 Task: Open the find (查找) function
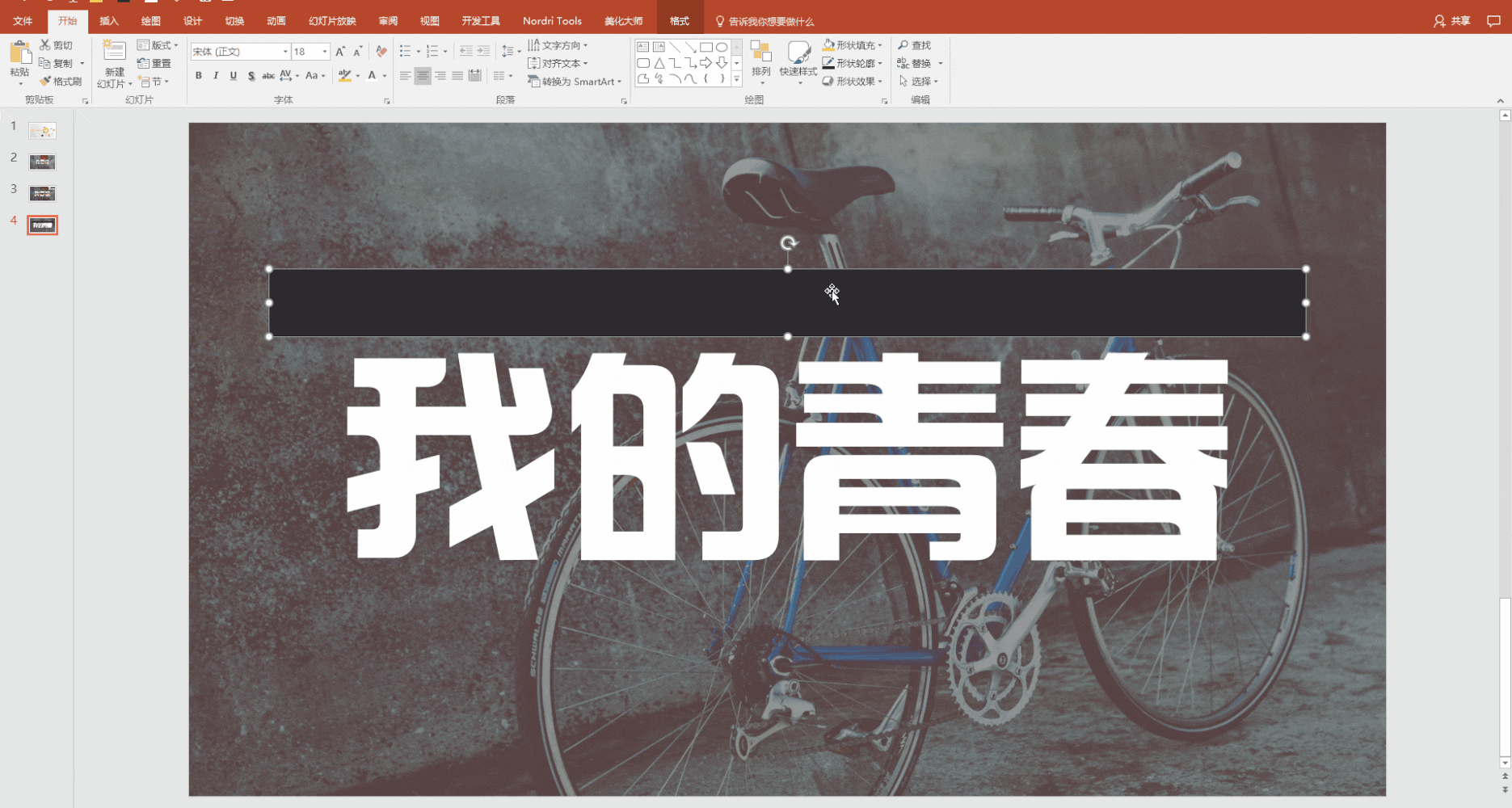click(x=916, y=45)
